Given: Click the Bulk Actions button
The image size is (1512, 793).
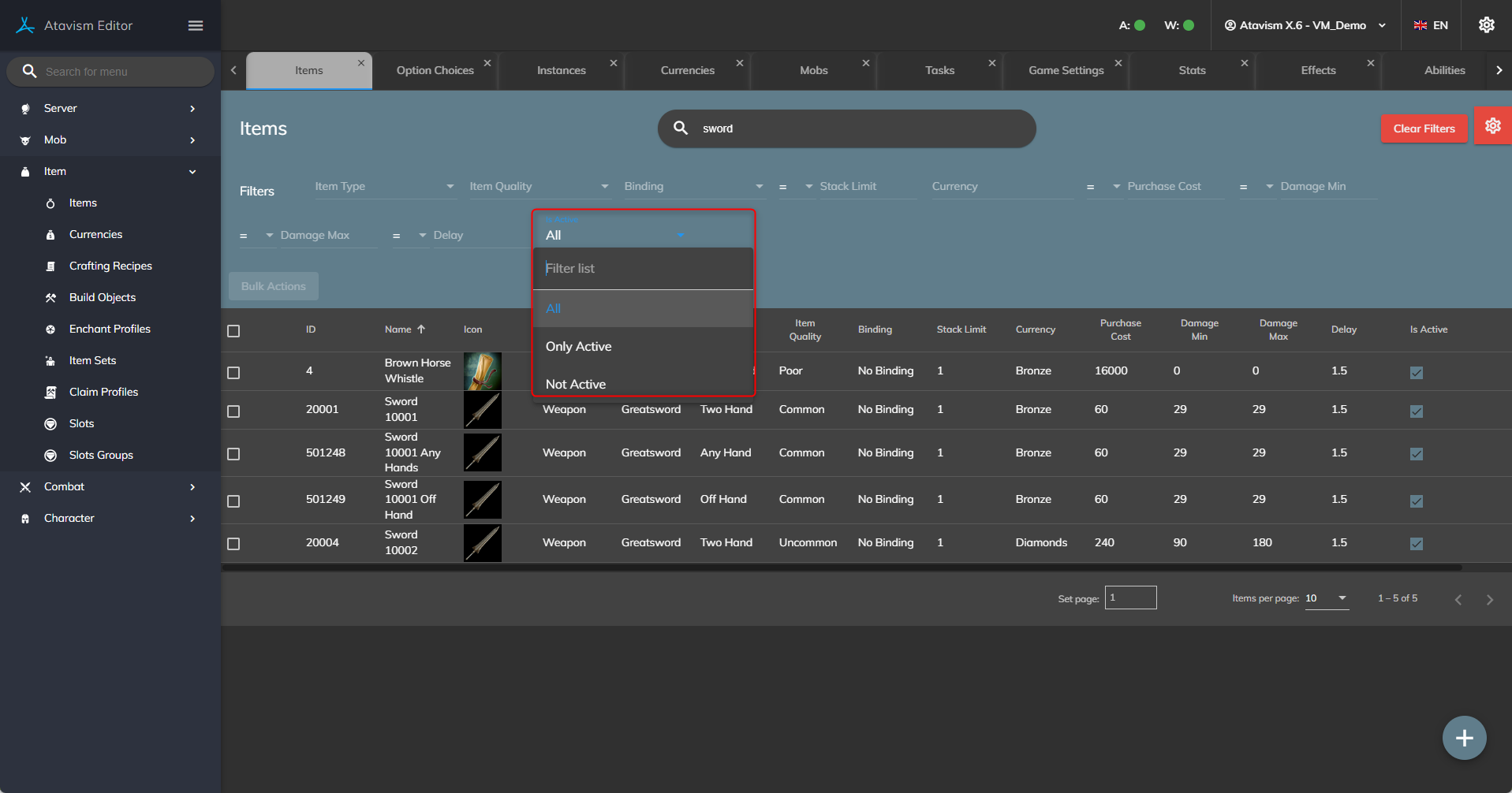Looking at the screenshot, I should coord(274,286).
